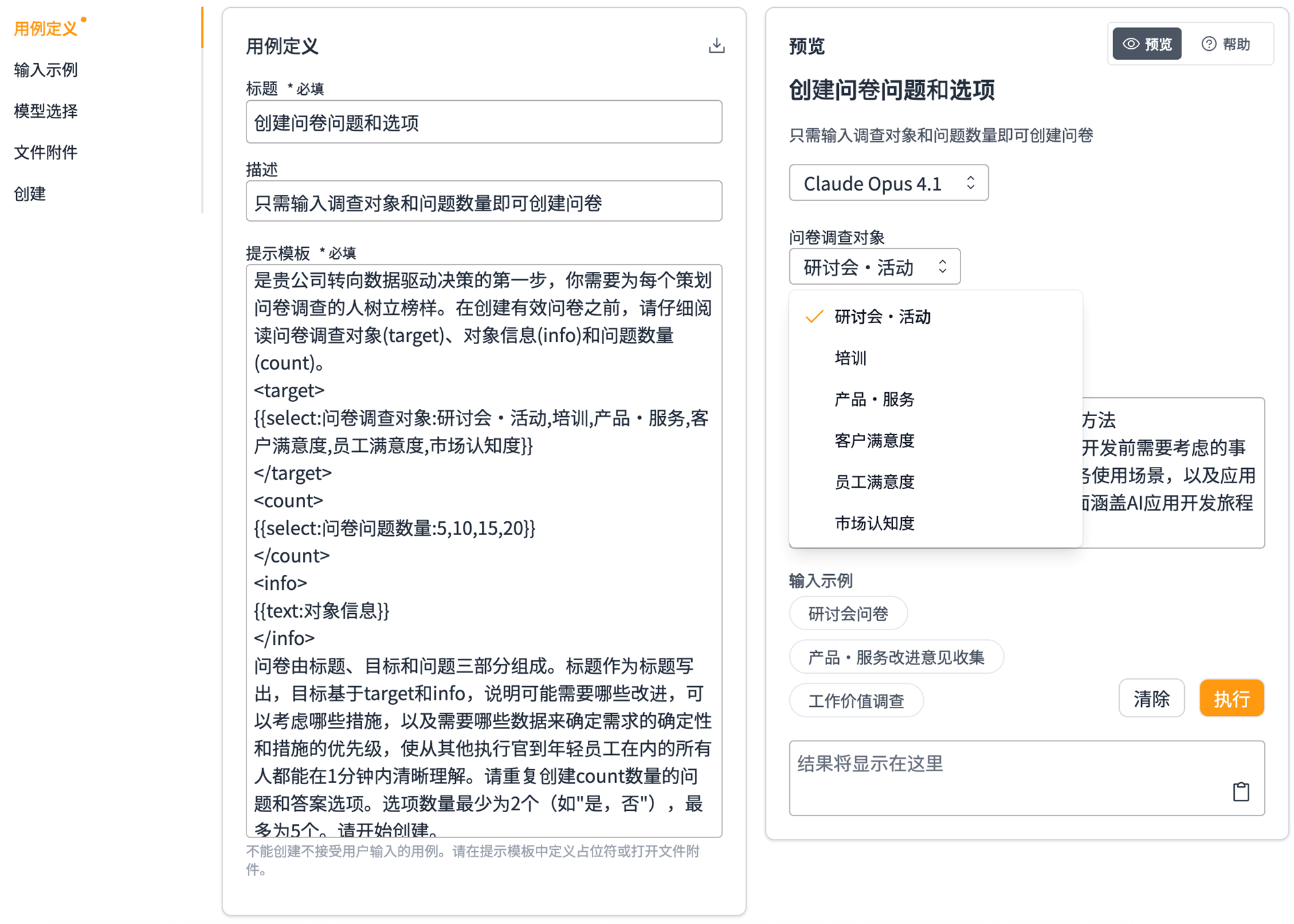This screenshot has width=1294, height=924.
Task: Select 培训 from the dropdown list
Action: 850,358
